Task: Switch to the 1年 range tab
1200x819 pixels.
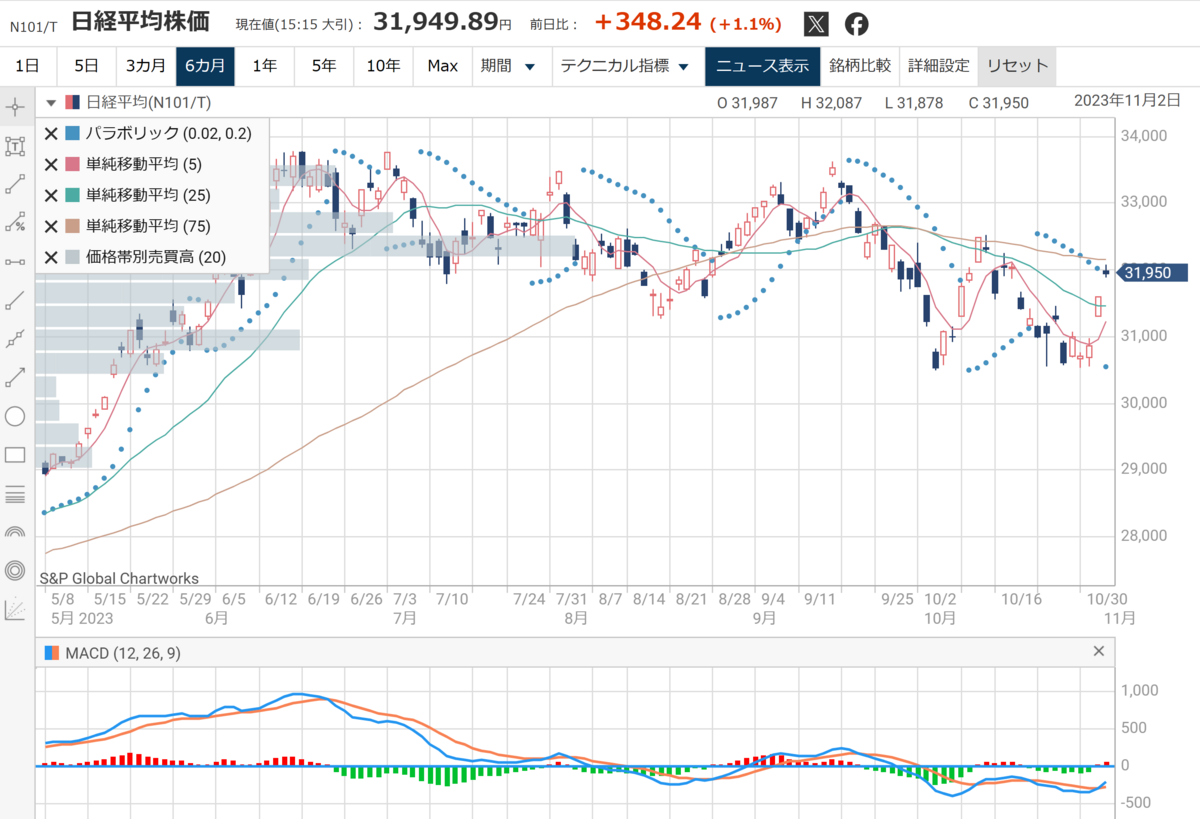Action: pos(265,66)
